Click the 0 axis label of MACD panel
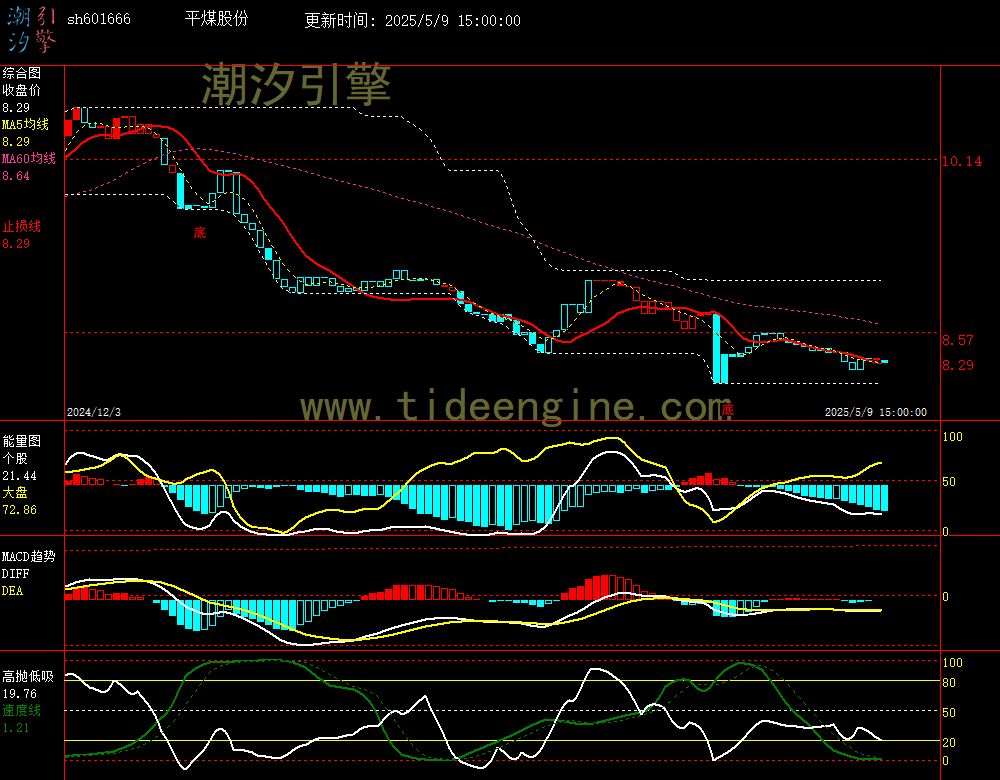The image size is (1000, 780). coord(946,596)
